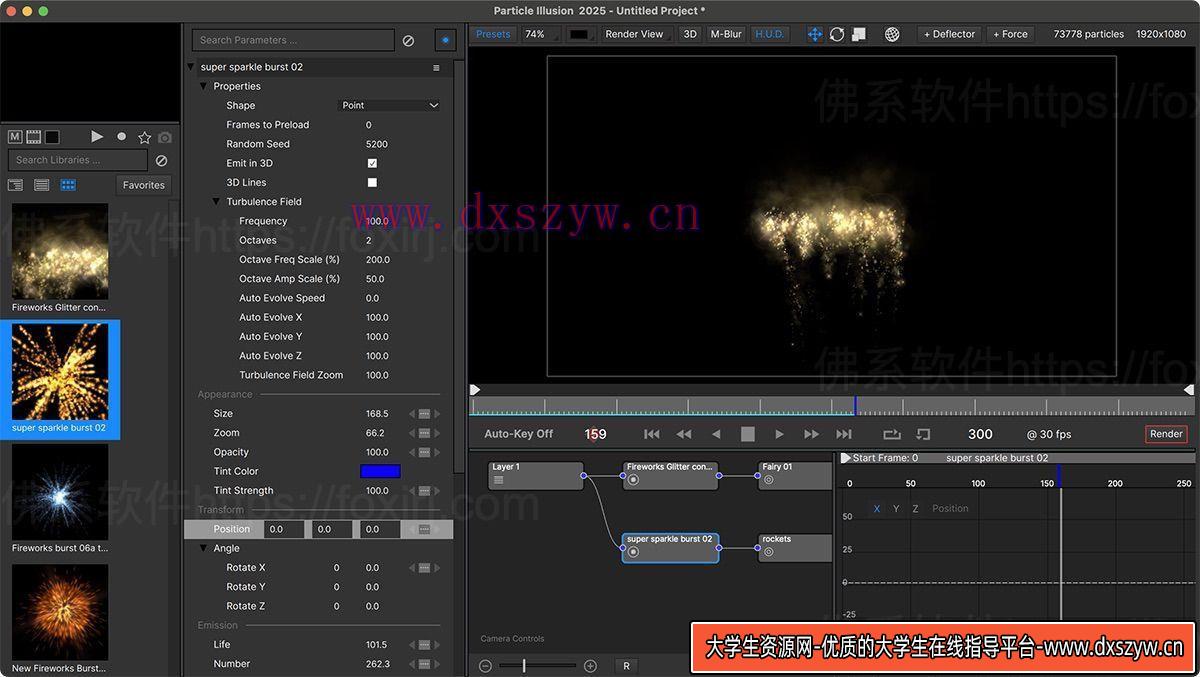
Task: Open keyframe options button for Life
Action: click(x=424, y=645)
